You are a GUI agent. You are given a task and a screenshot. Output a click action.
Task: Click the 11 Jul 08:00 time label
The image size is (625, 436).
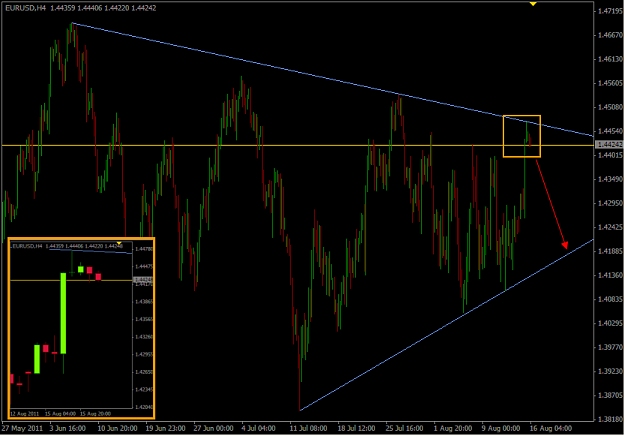pyautogui.click(x=309, y=428)
